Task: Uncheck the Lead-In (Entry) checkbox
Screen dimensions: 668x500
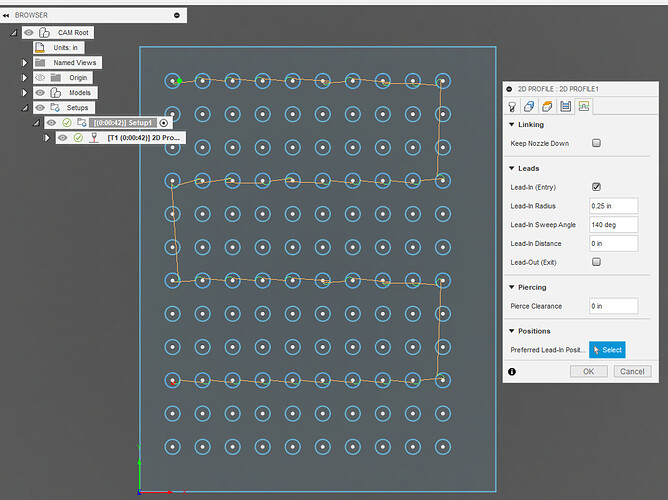Action: (x=596, y=187)
